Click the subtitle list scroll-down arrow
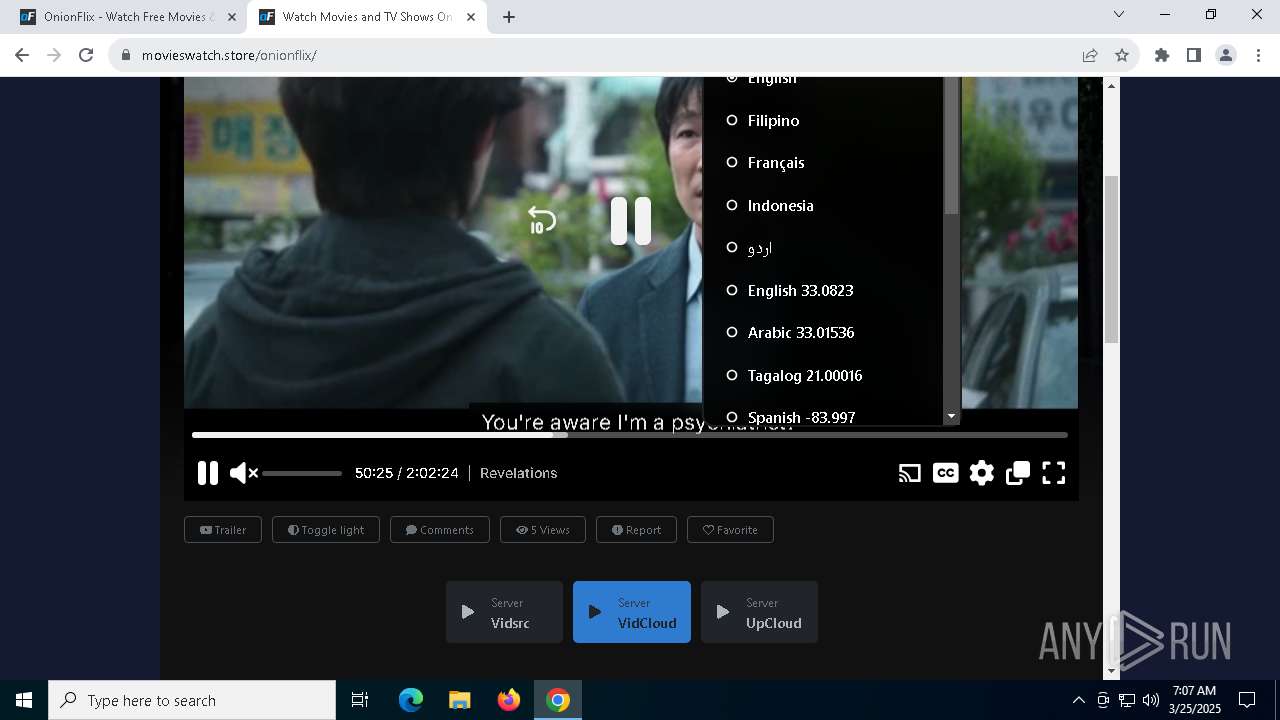 click(951, 416)
